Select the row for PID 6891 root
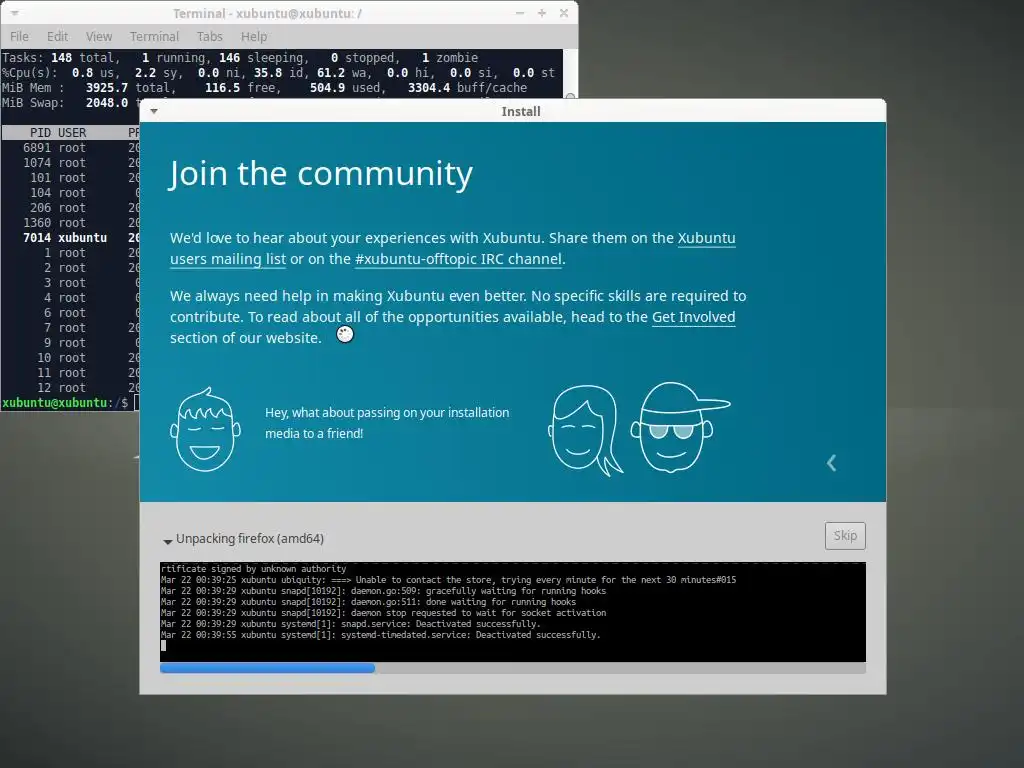This screenshot has width=1024, height=768. (71, 148)
